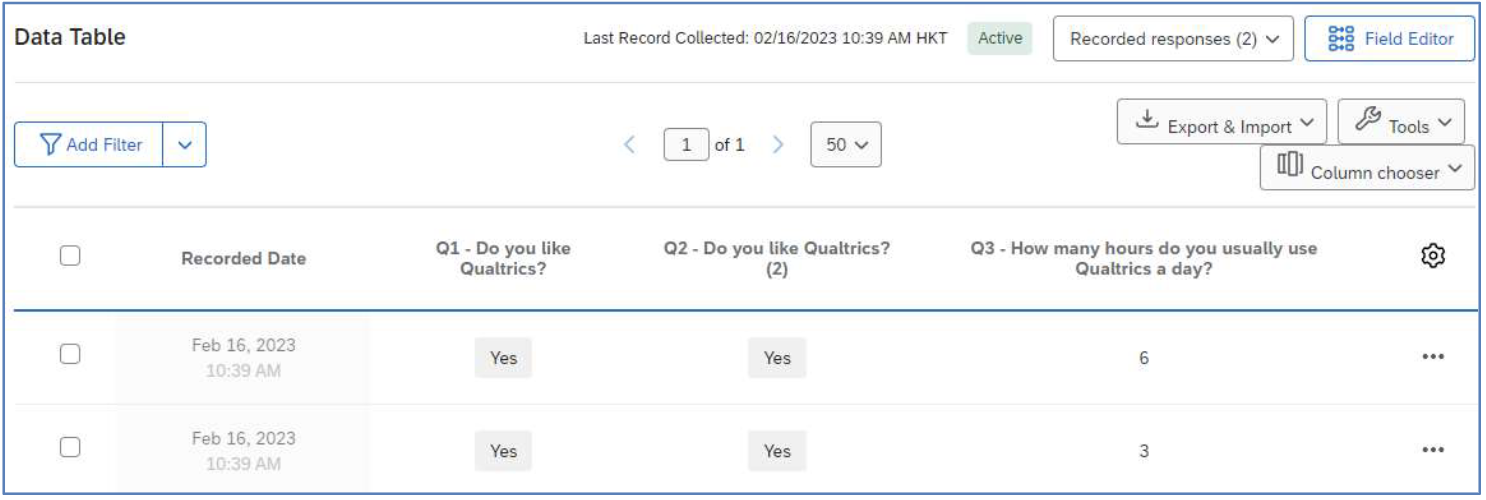Open the Export & Import menu
This screenshot has height=500, width=1486.
coord(1221,122)
